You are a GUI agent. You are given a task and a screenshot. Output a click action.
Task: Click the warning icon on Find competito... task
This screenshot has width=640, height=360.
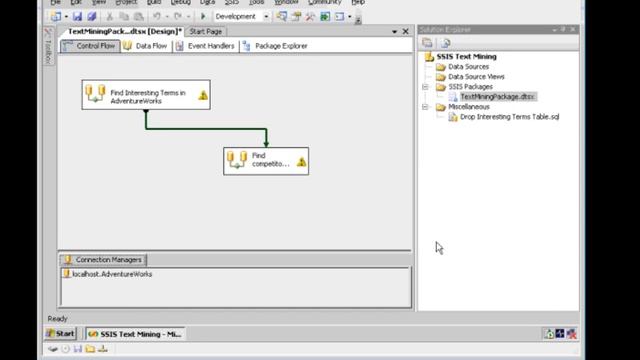pyautogui.click(x=301, y=162)
